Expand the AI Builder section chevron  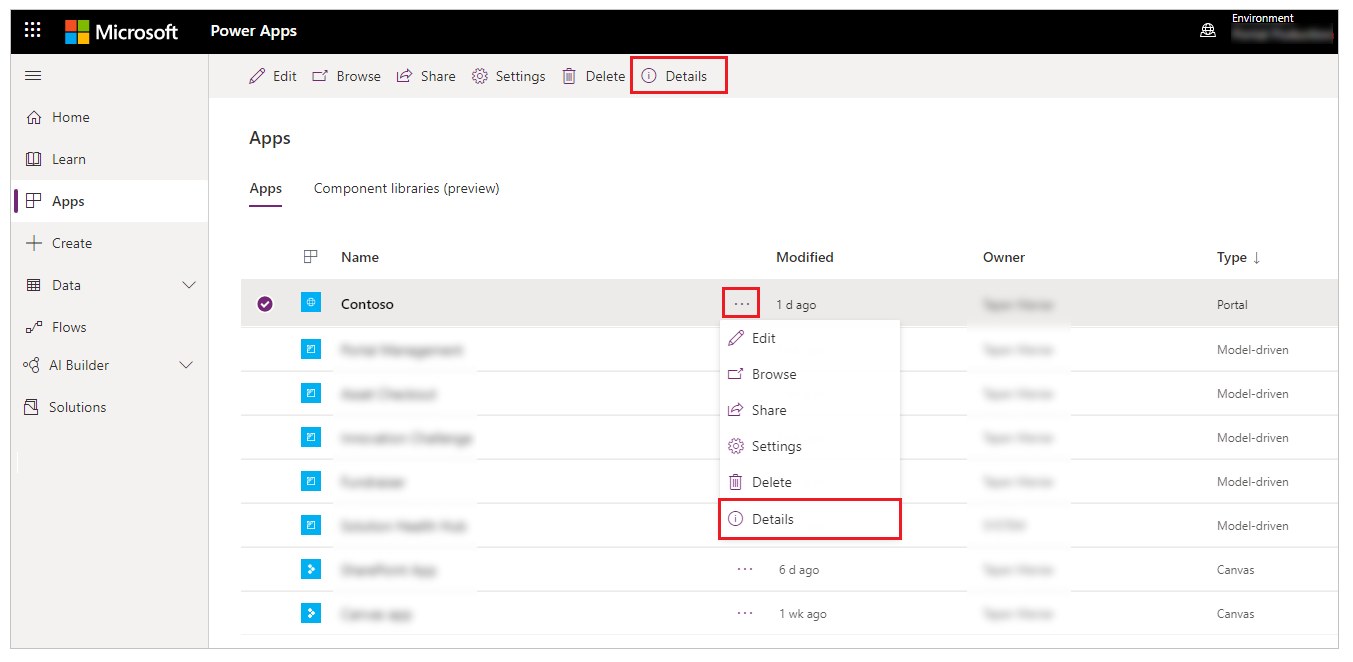(186, 365)
